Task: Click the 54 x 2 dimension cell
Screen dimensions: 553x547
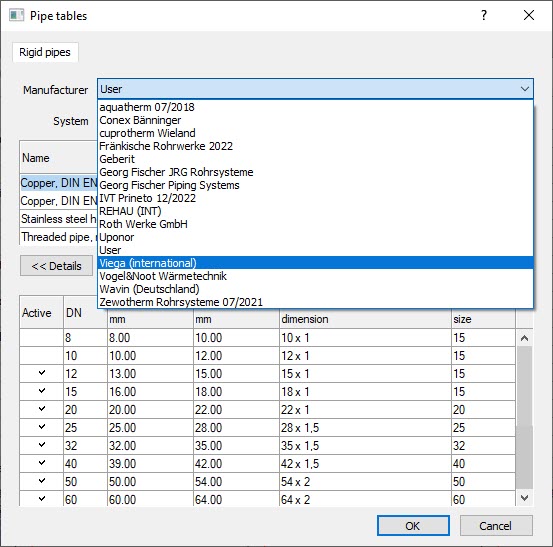Action: pos(365,481)
